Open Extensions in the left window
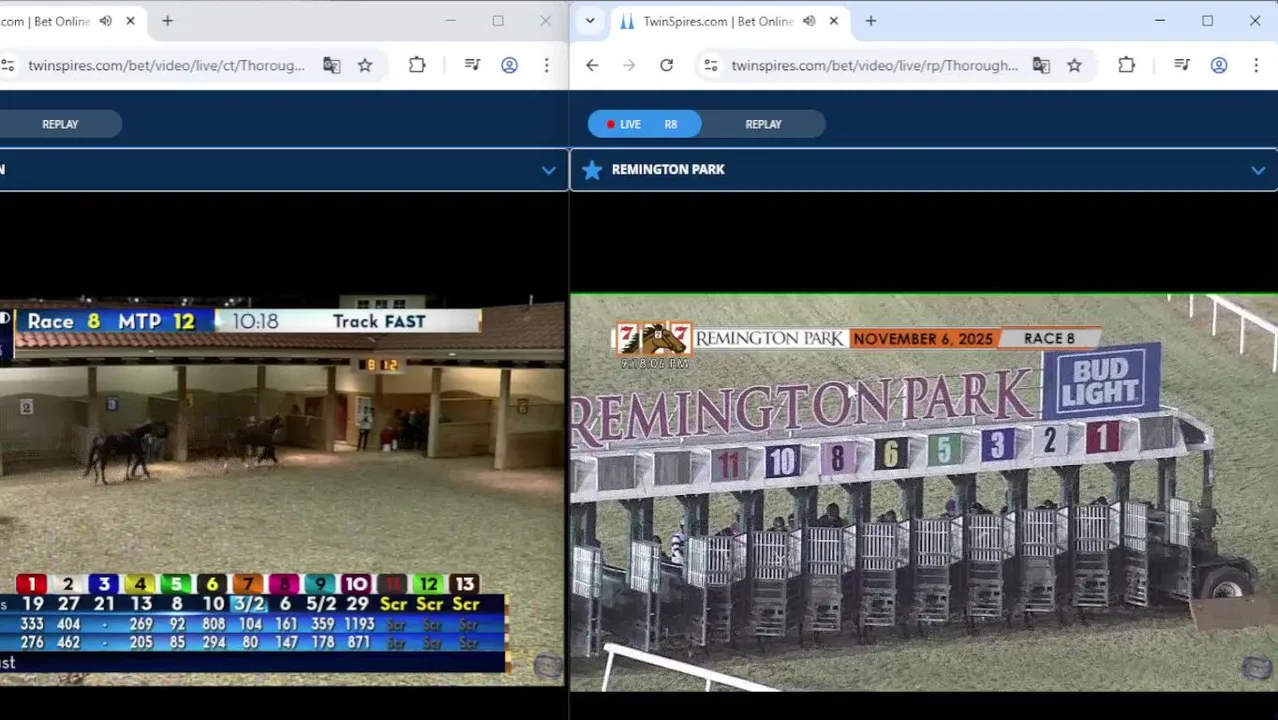1278x720 pixels. [417, 65]
